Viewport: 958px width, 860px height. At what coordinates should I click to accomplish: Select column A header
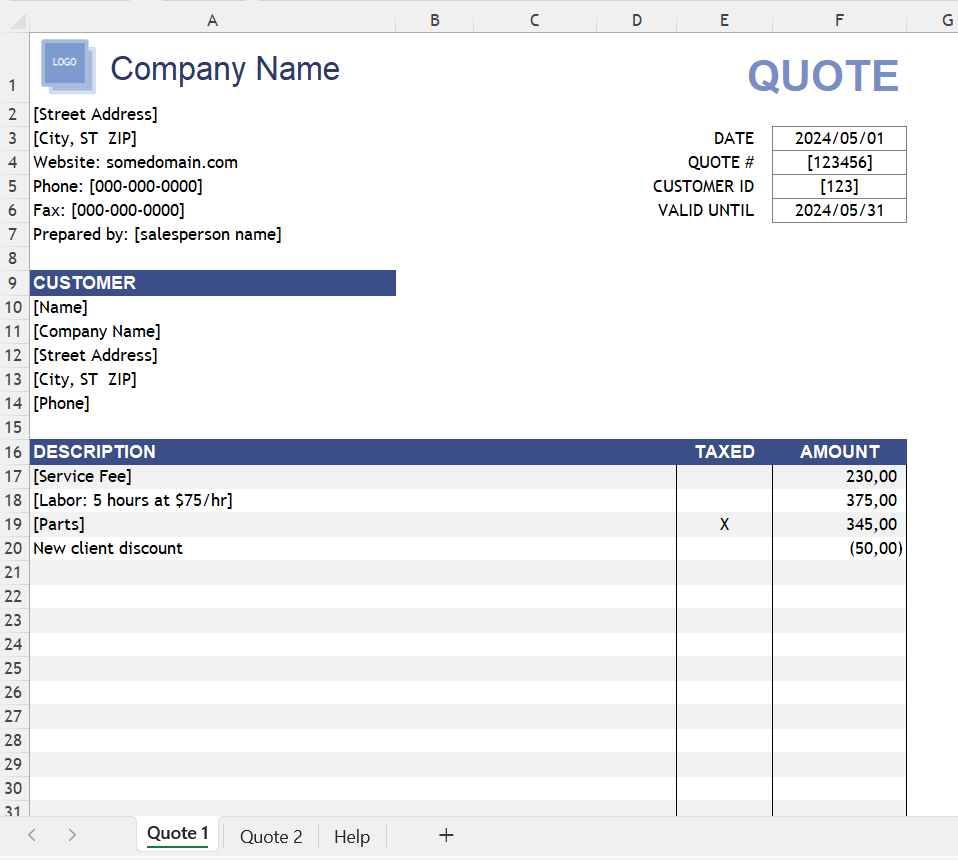coord(213,21)
